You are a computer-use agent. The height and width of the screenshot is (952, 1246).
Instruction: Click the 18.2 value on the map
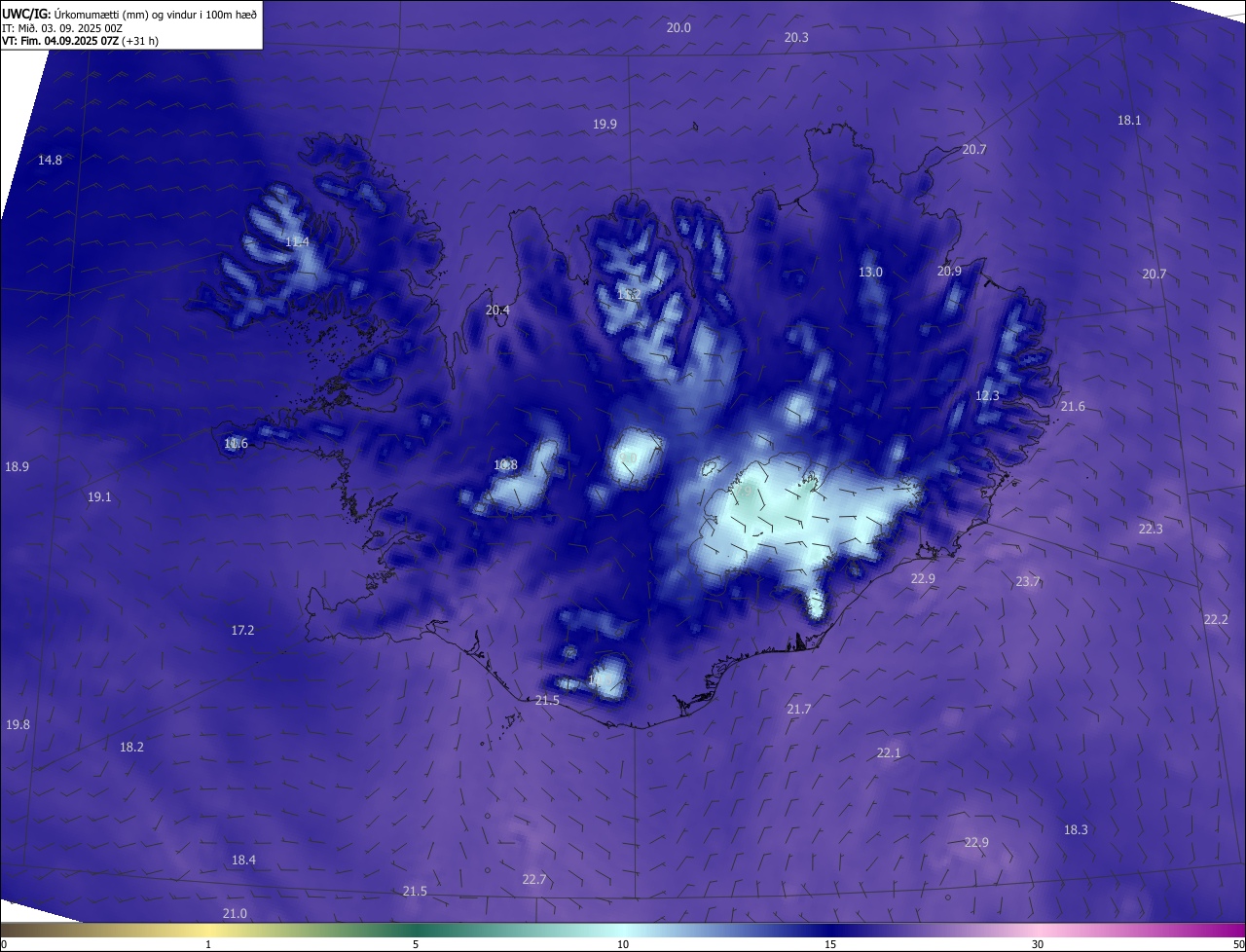(131, 747)
